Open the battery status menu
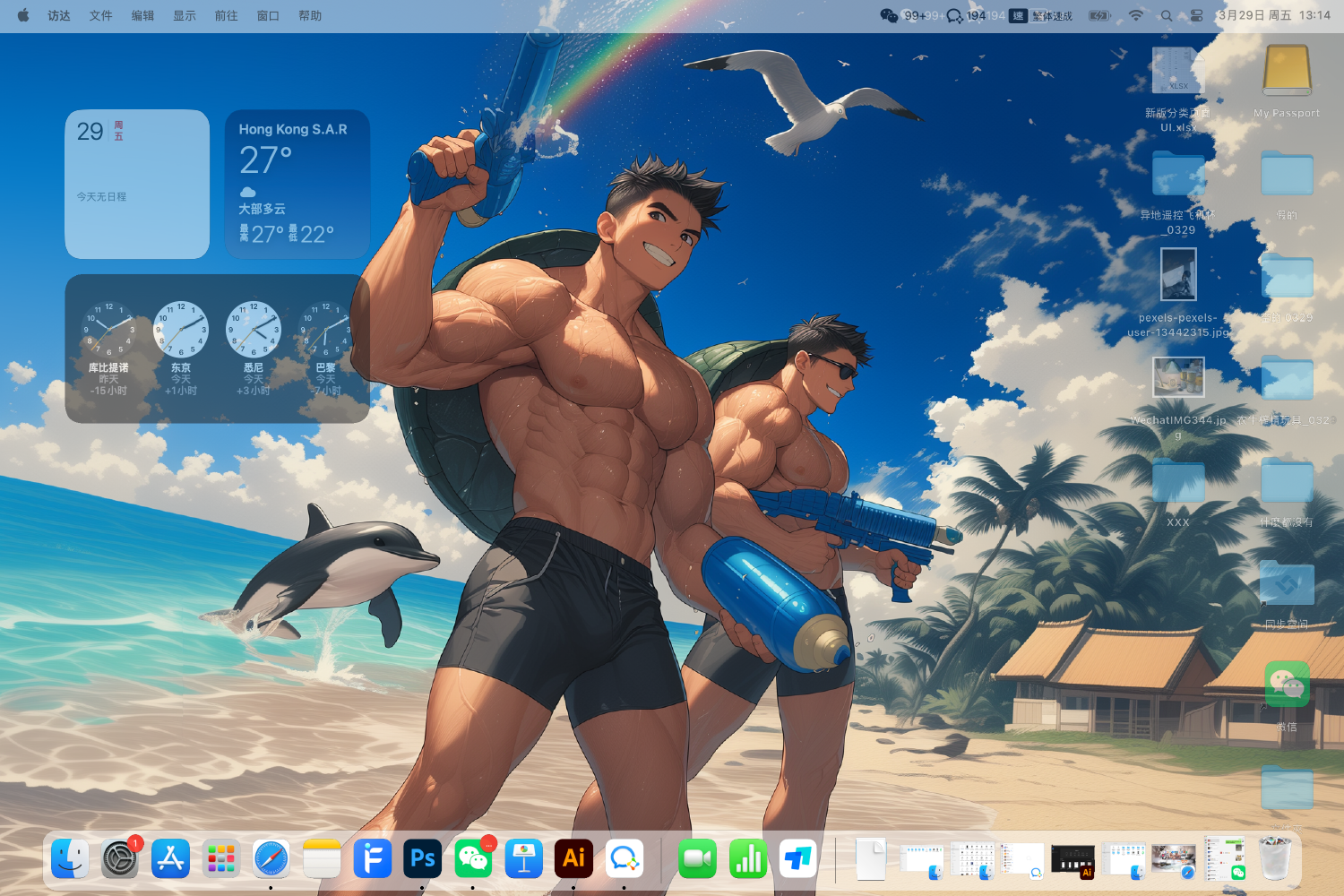The image size is (1344, 896). pyautogui.click(x=1099, y=15)
